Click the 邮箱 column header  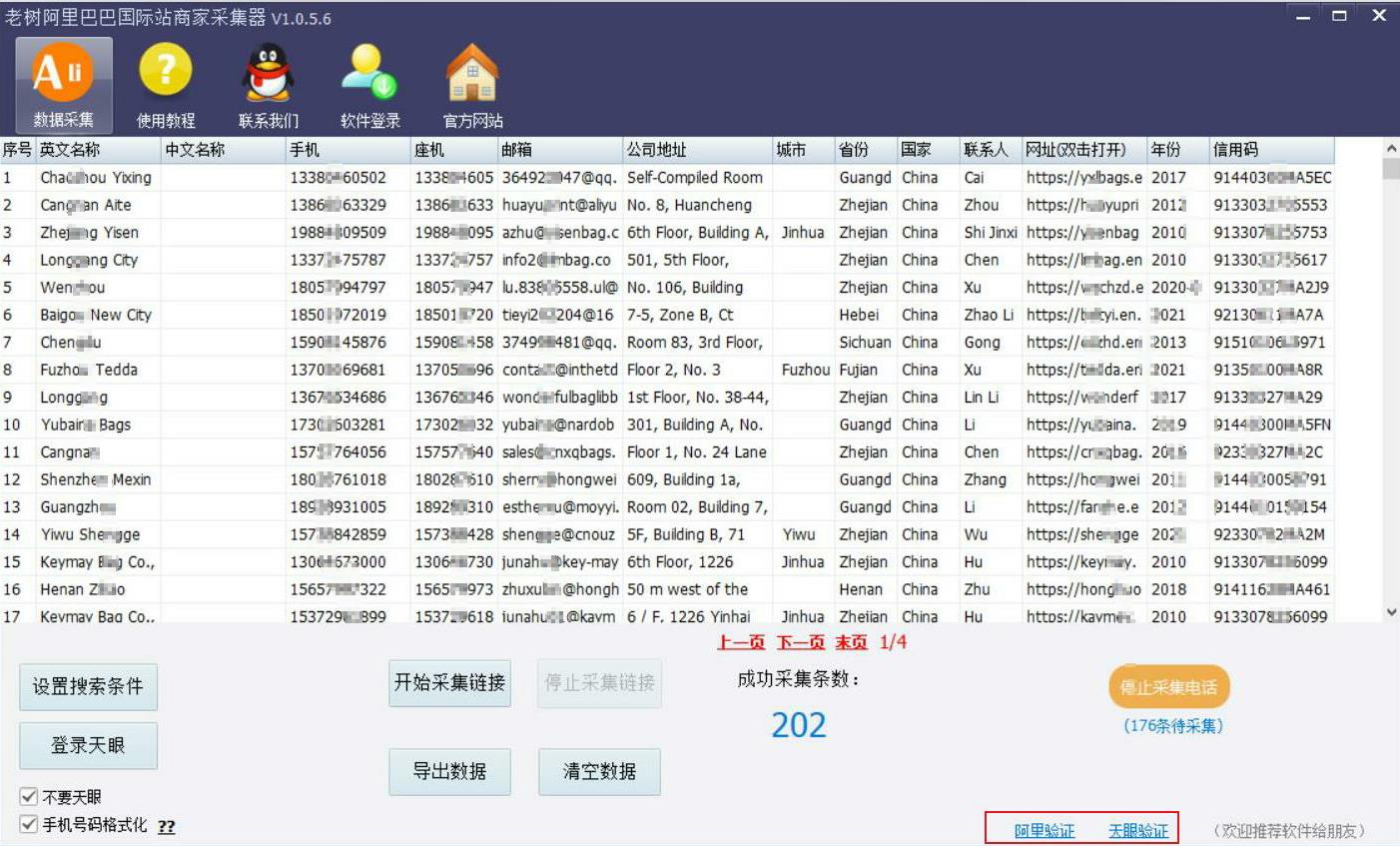(x=560, y=150)
